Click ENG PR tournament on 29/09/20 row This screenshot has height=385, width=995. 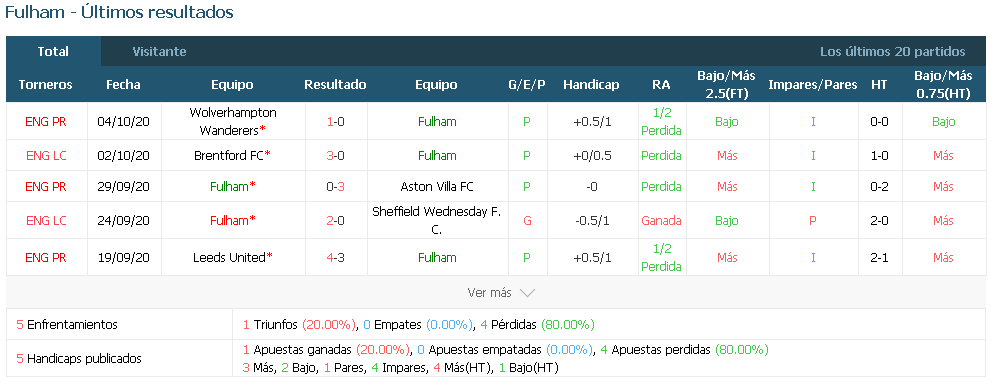point(46,186)
